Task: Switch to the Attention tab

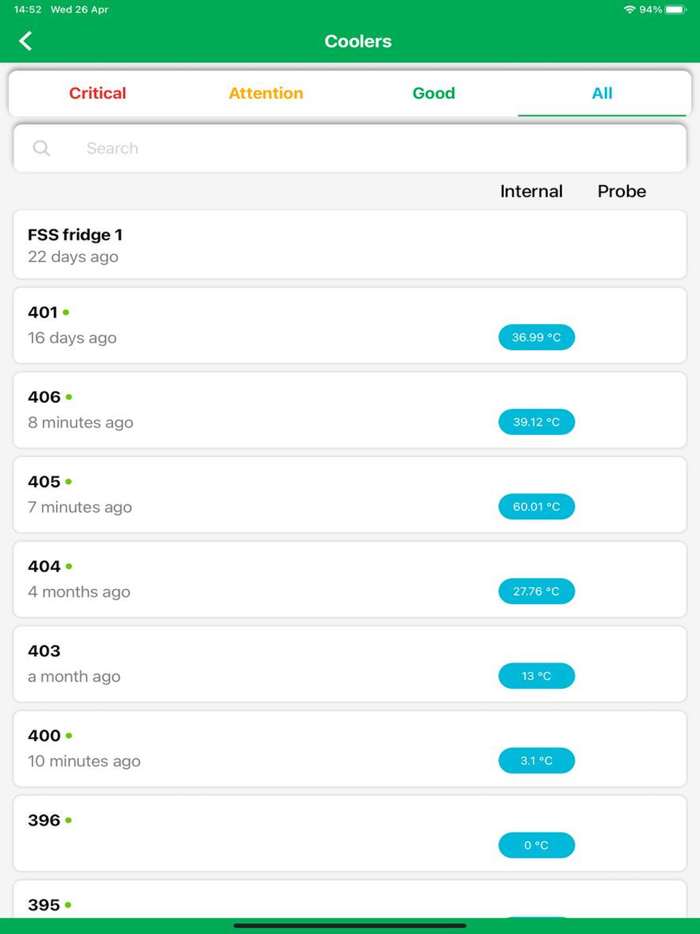Action: [x=266, y=93]
